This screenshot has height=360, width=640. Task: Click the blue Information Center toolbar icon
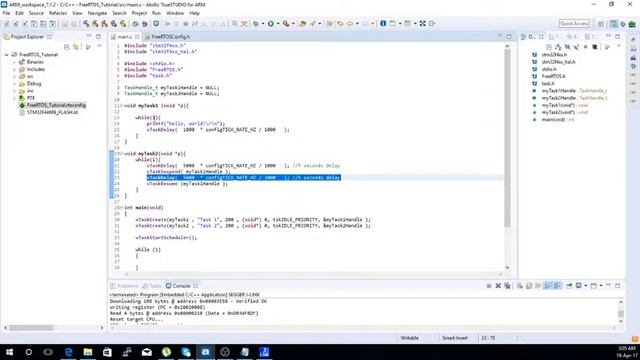coord(383,24)
